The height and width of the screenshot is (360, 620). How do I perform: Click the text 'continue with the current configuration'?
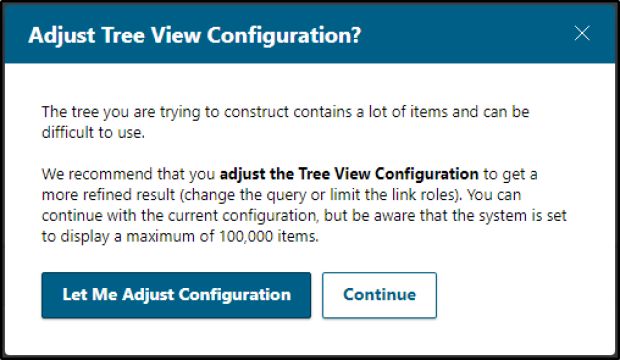180,216
